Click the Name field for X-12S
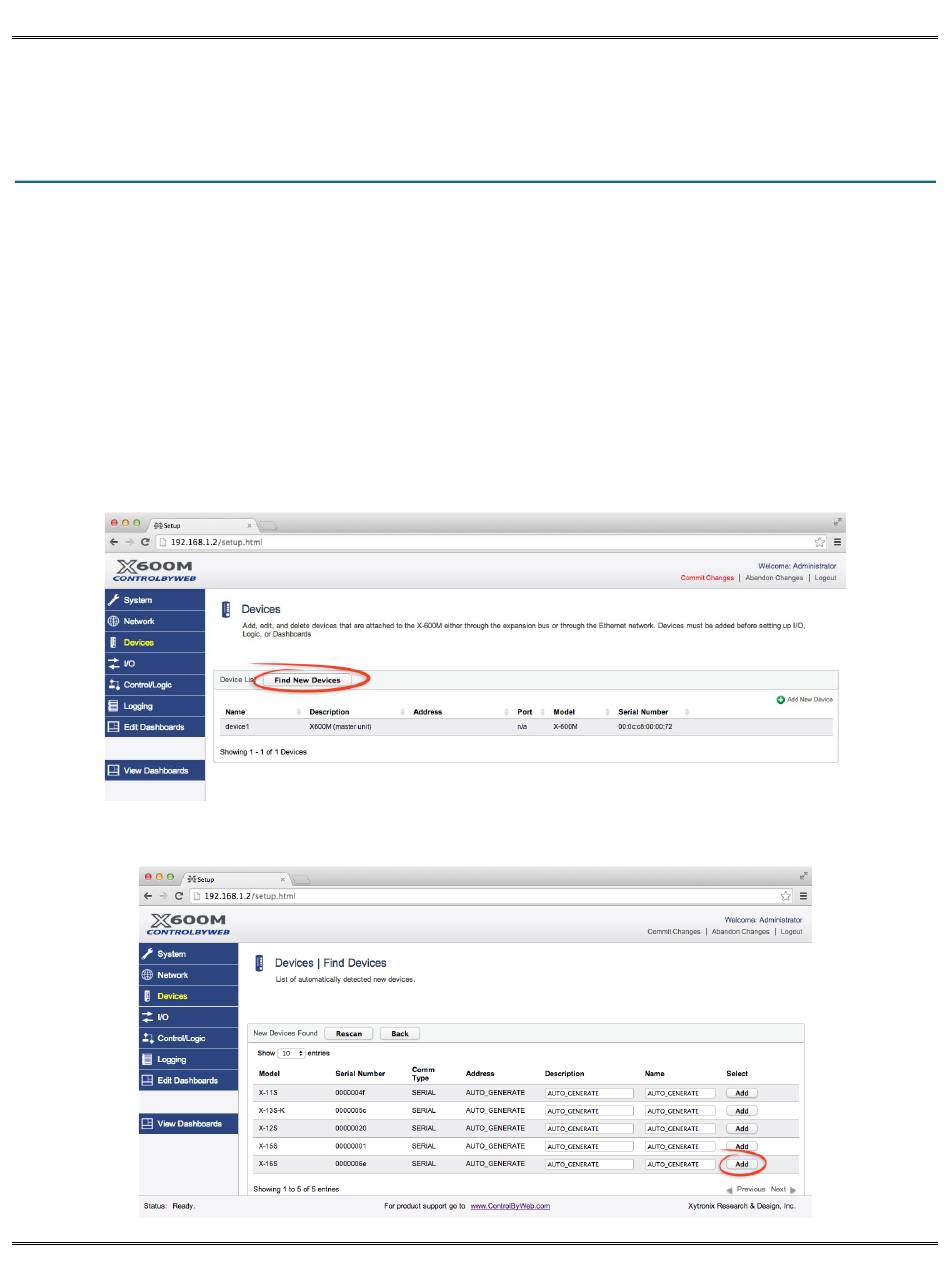The width and height of the screenshot is (950, 1284). click(680, 1129)
